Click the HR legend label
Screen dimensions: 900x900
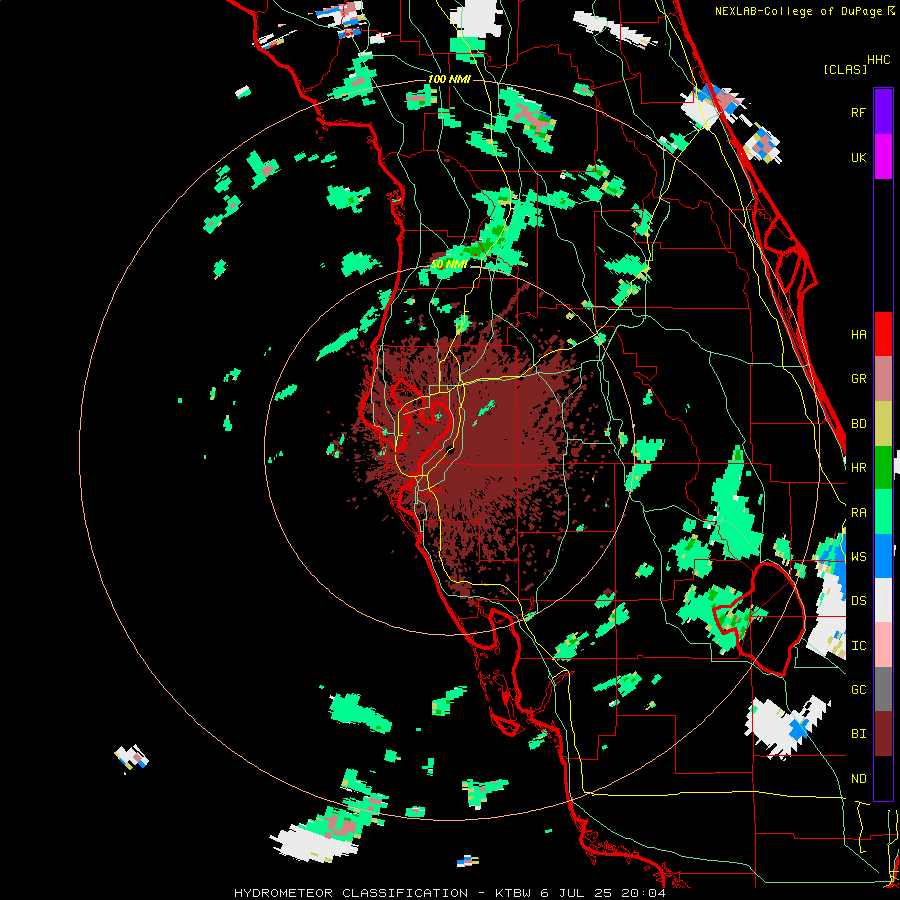click(858, 468)
